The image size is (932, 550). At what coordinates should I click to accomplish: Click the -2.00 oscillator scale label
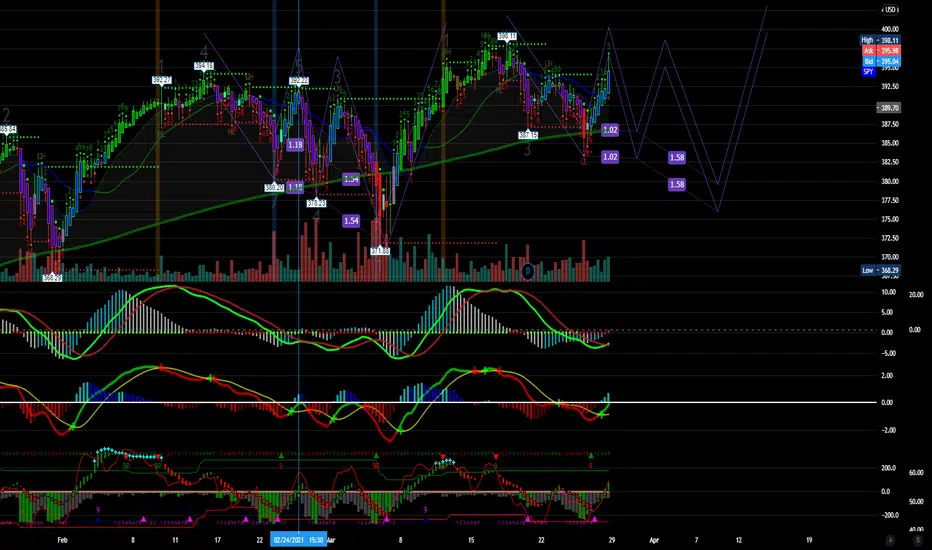(887, 430)
